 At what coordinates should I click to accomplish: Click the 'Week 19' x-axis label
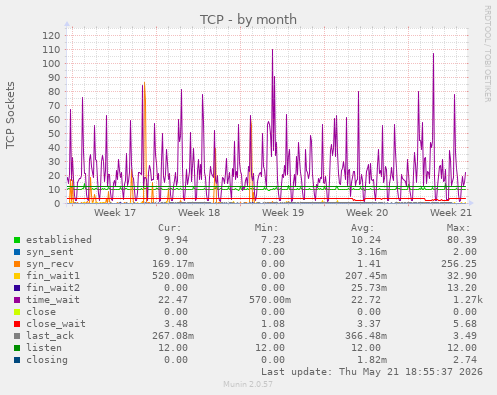pyautogui.click(x=283, y=213)
